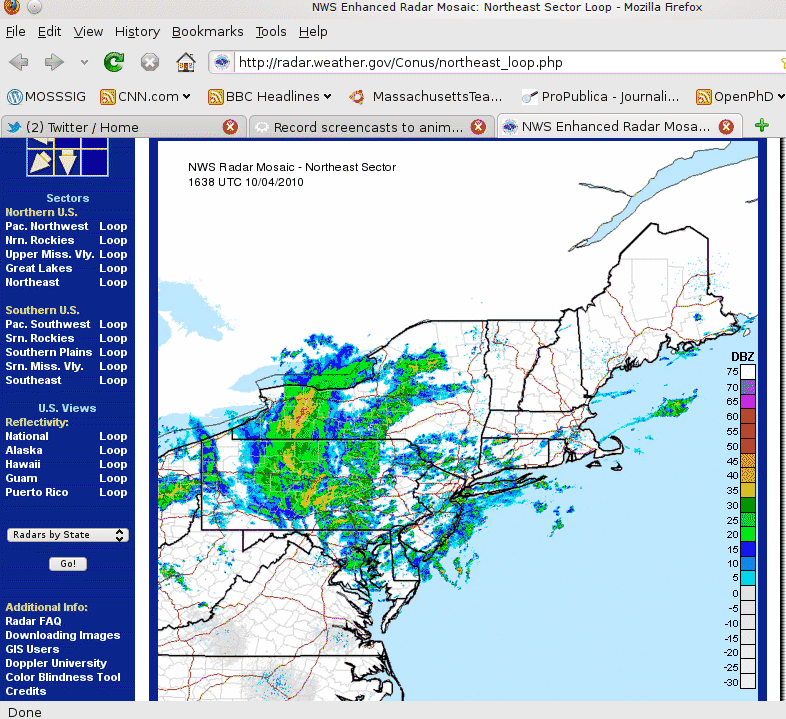Open Southern Plains sector
Image resolution: width=786 pixels, height=719 pixels.
49,352
